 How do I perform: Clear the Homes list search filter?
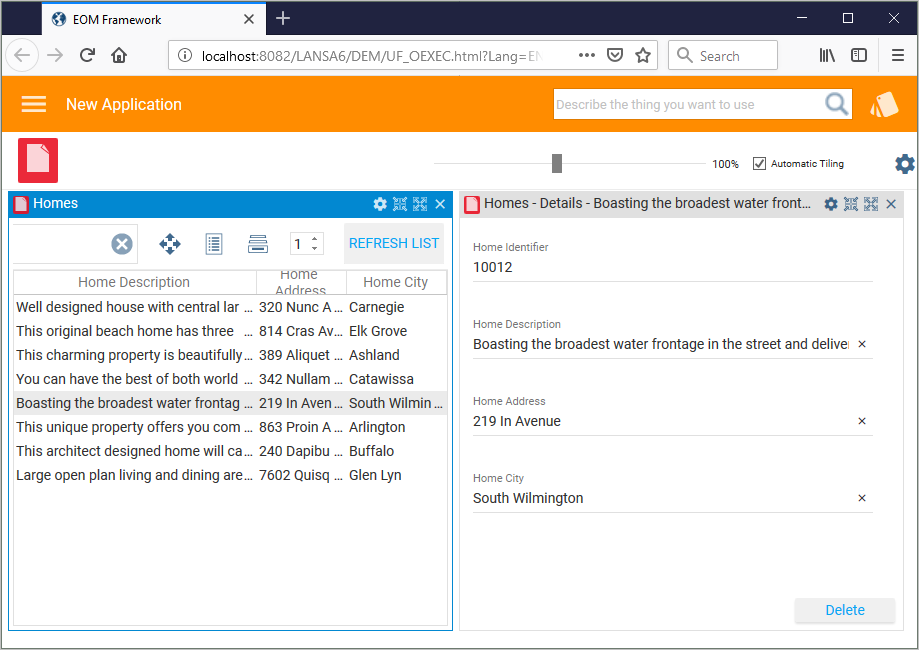(x=121, y=244)
